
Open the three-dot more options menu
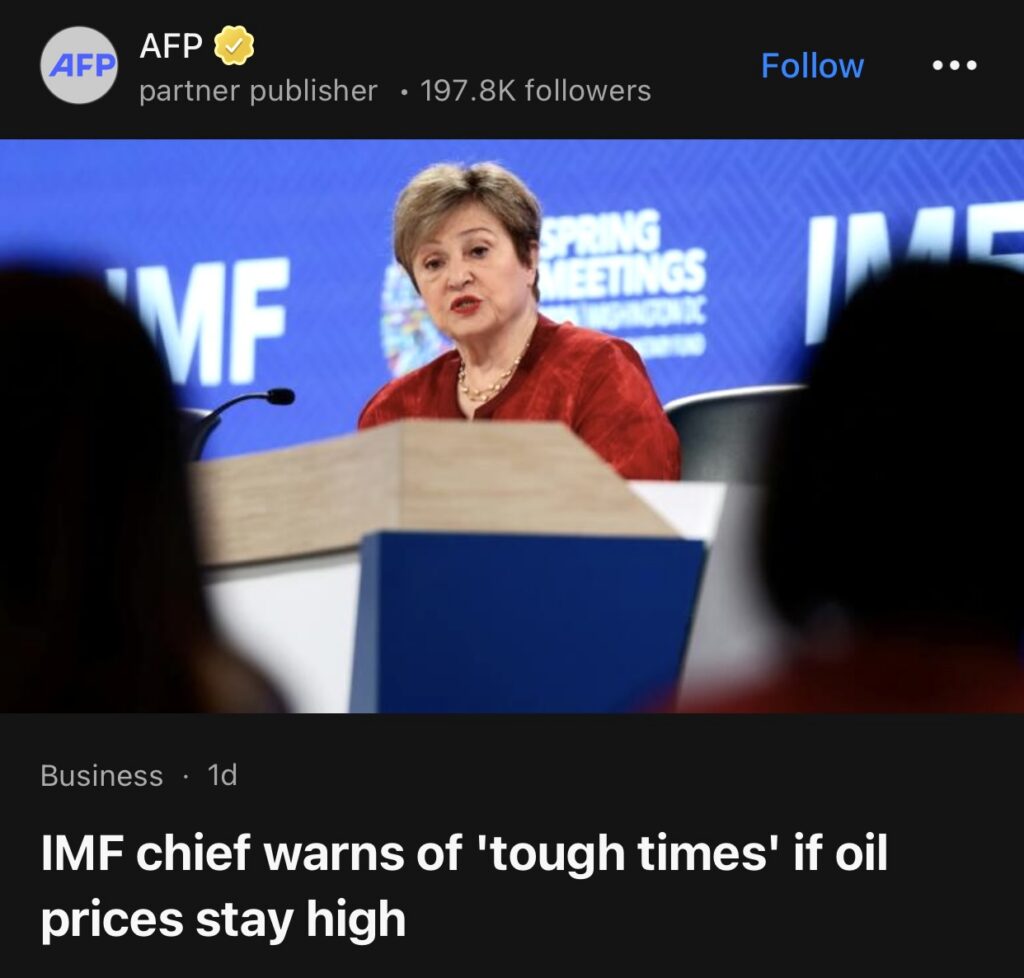point(954,65)
